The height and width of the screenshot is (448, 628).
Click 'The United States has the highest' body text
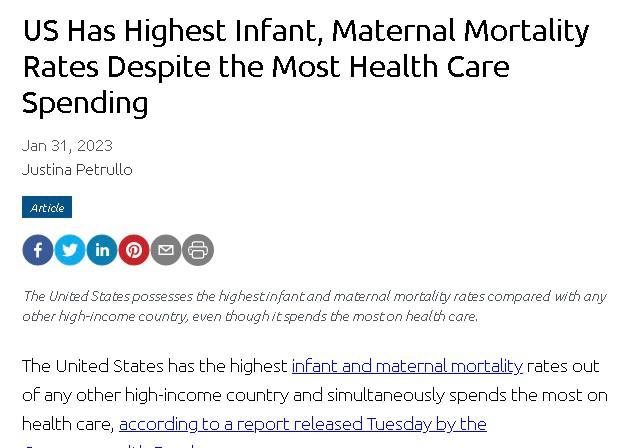pos(155,366)
